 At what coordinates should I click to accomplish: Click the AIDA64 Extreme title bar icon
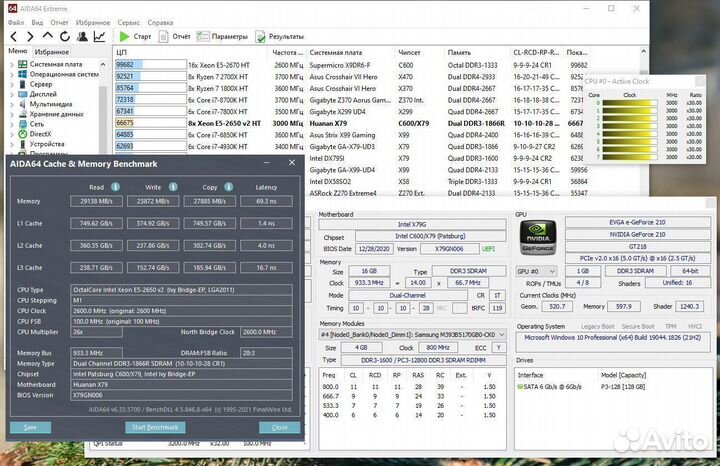tap(12, 8)
